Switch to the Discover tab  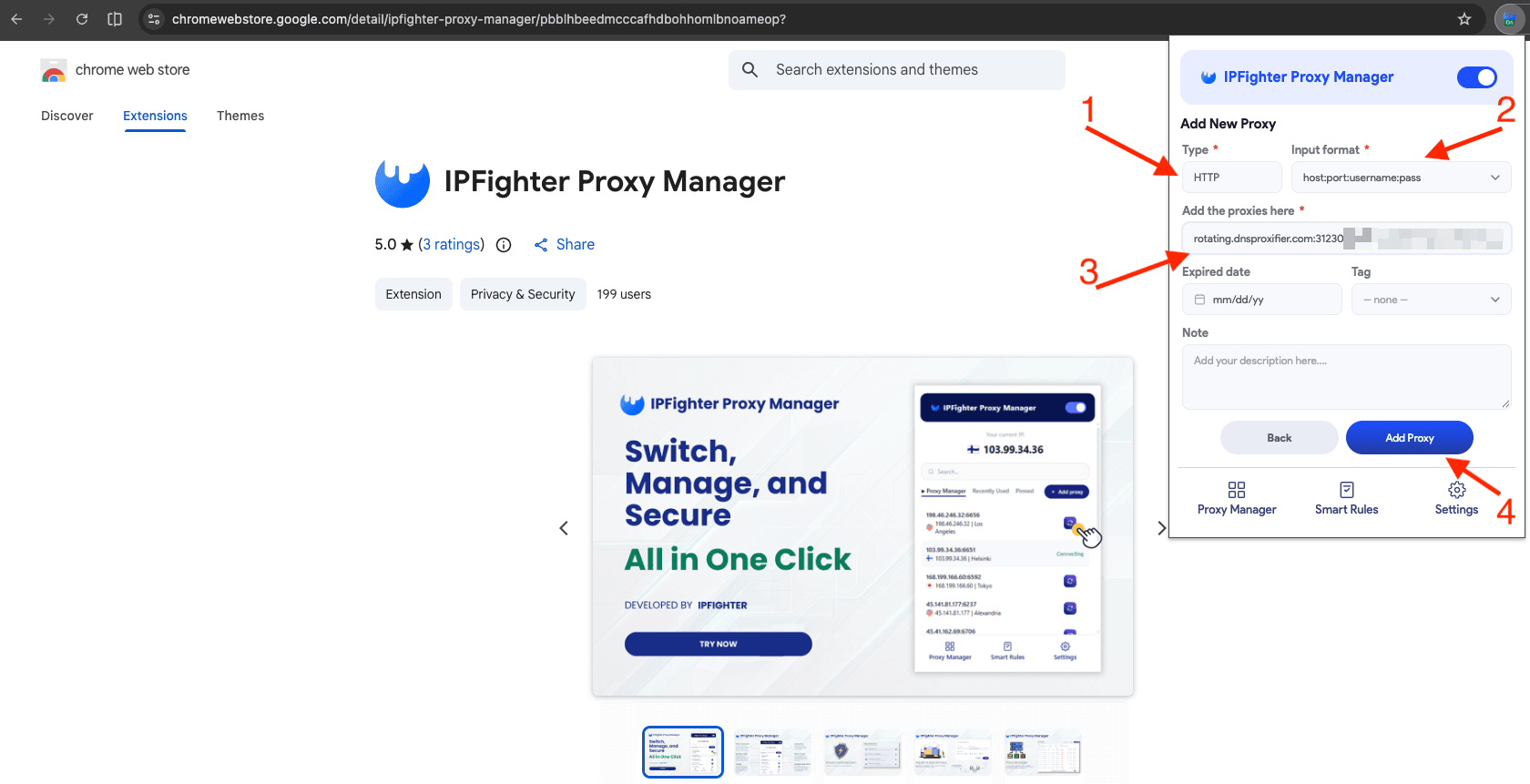coord(67,116)
